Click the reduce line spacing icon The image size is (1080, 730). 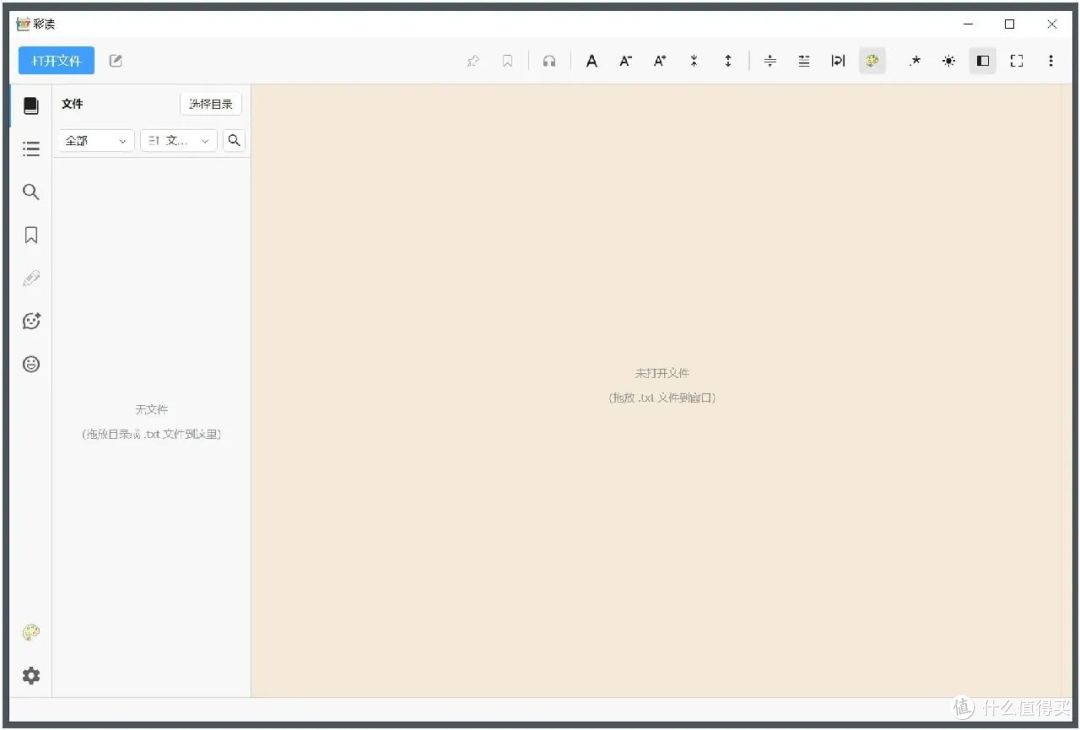(x=694, y=61)
